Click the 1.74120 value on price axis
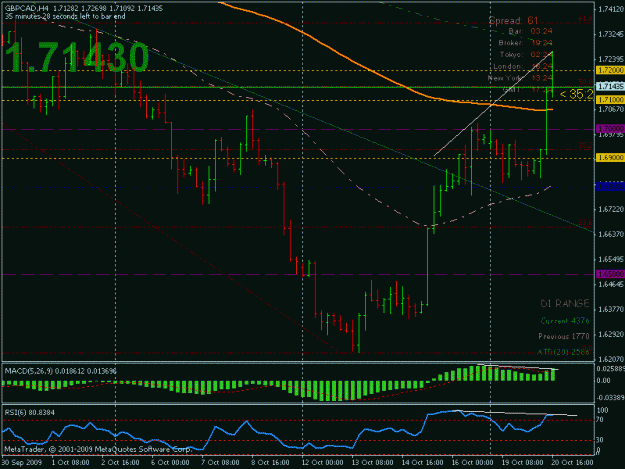Image resolution: width=625 pixels, height=469 pixels. [611, 9]
